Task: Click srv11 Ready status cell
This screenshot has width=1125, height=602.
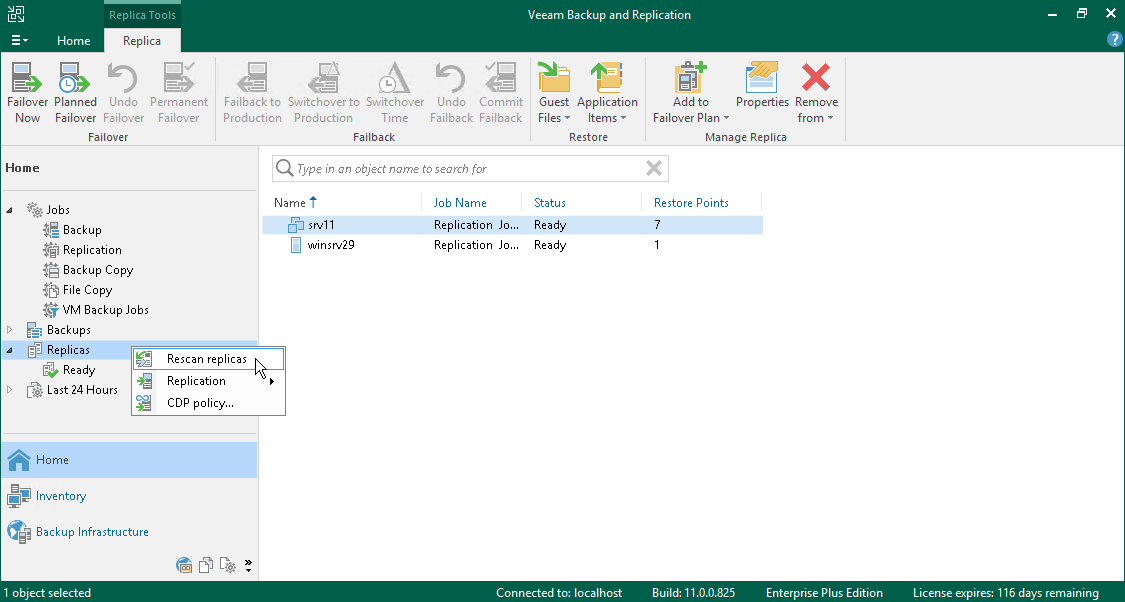Action: [550, 225]
